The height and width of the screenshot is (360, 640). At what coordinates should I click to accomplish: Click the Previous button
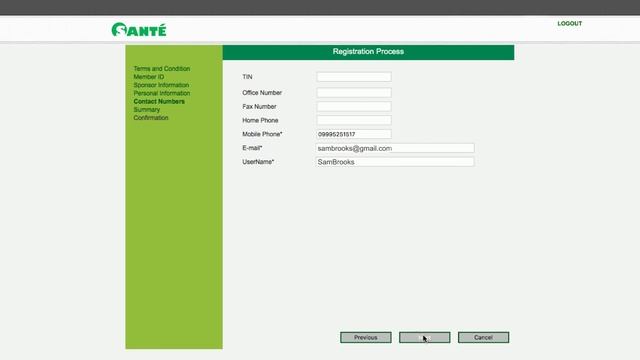(x=366, y=338)
